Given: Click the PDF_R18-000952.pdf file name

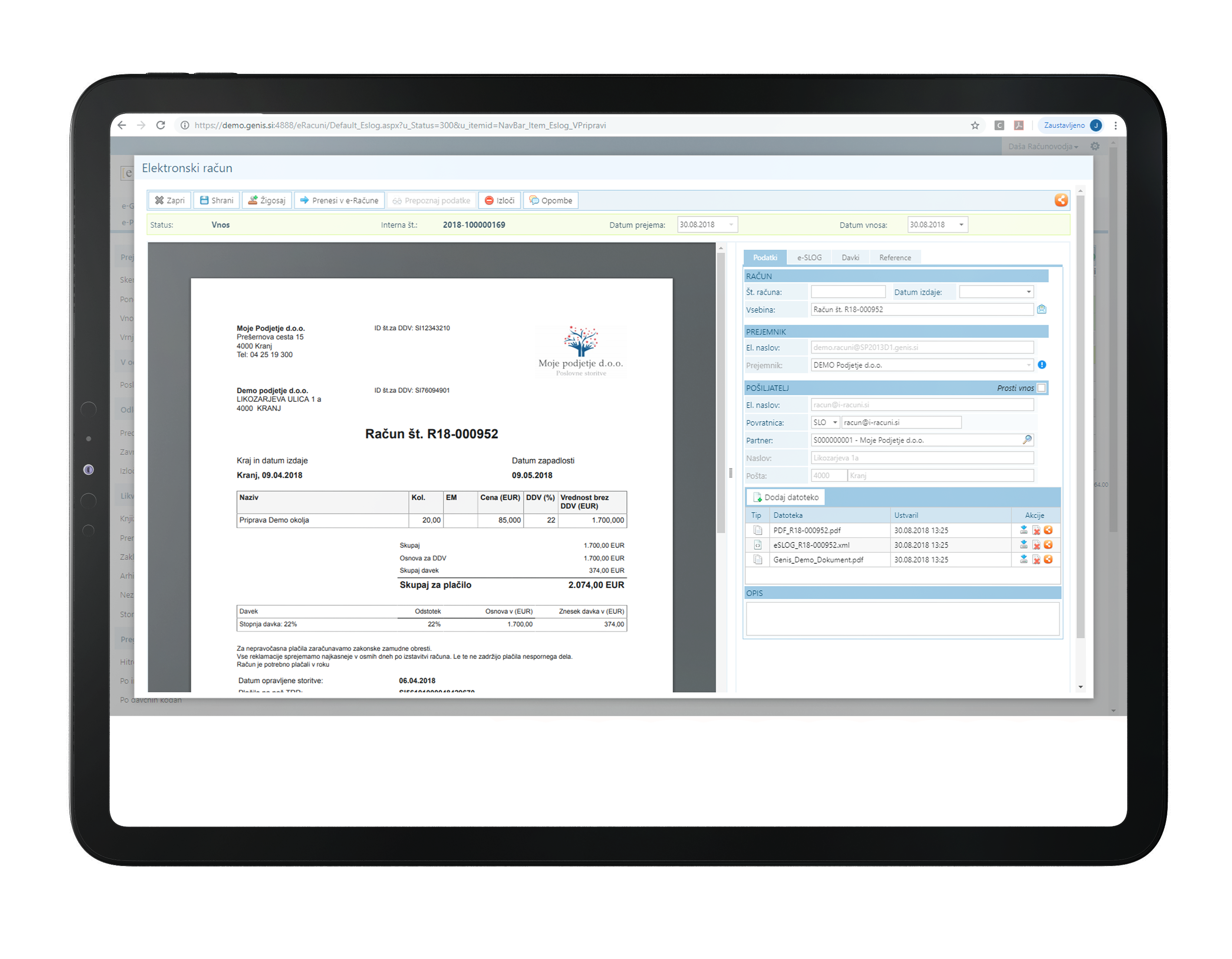Looking at the screenshot, I should [807, 530].
